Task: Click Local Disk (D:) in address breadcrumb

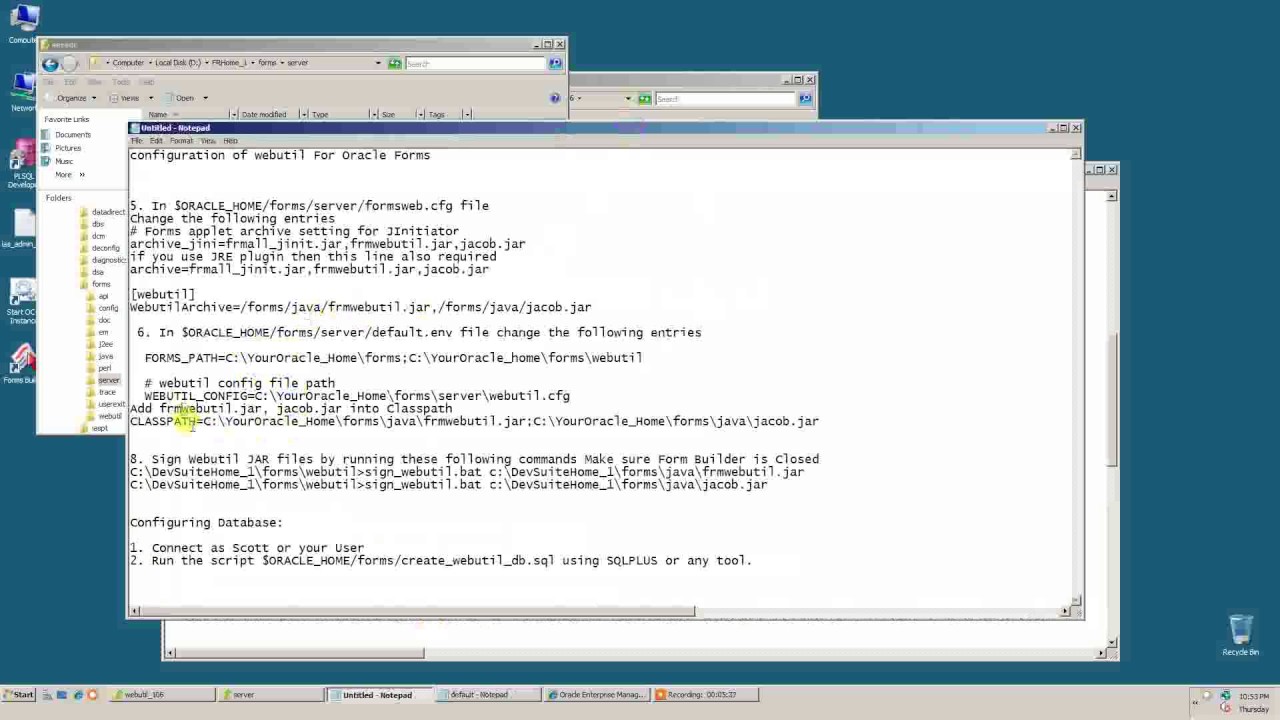Action: click(177, 63)
